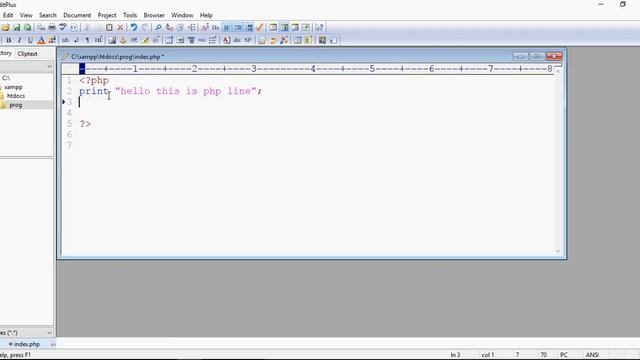
Task: Insert heading tag with H icon
Action: (x=98, y=40)
